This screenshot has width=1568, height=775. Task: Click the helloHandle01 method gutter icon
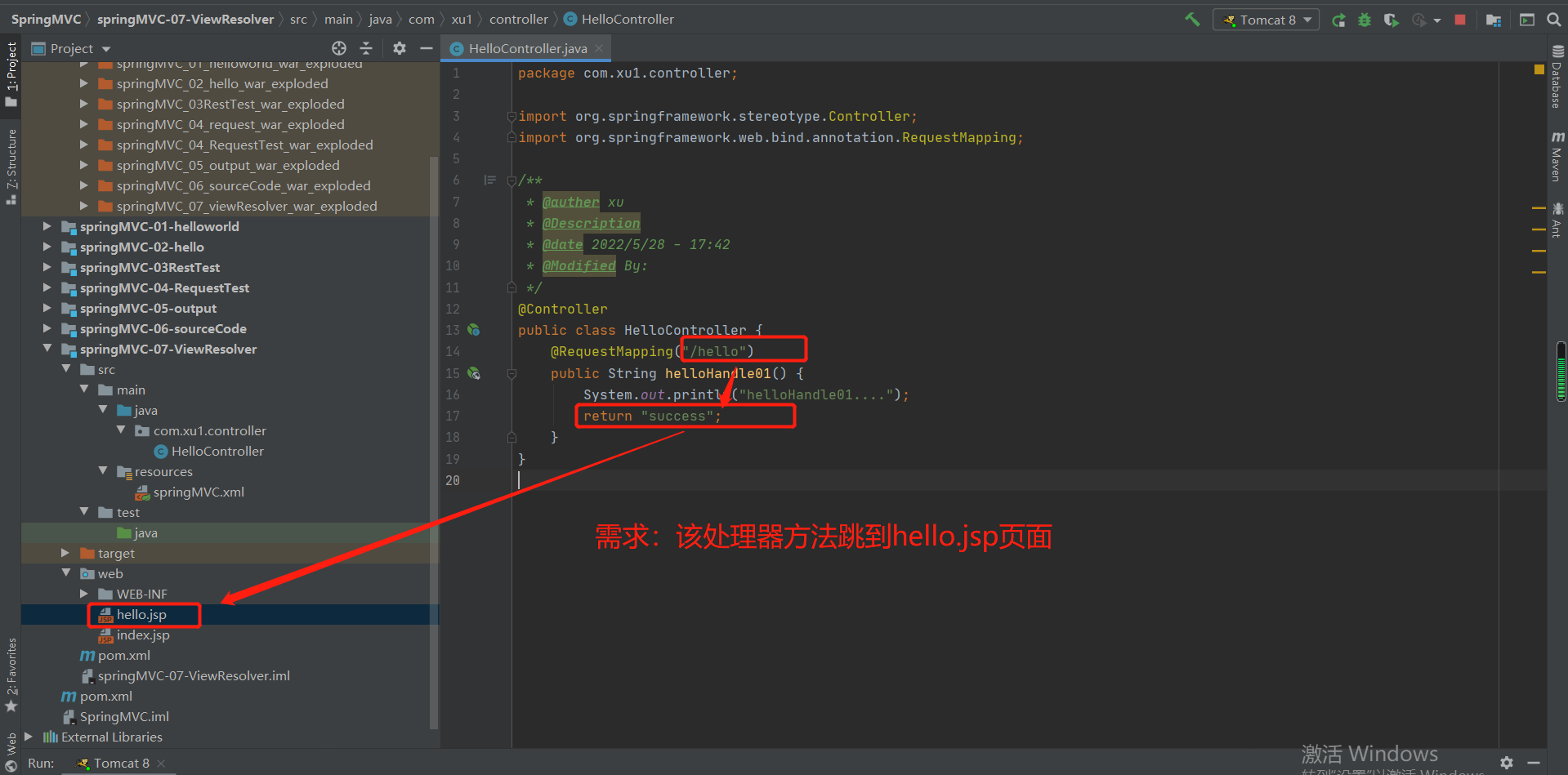point(473,373)
